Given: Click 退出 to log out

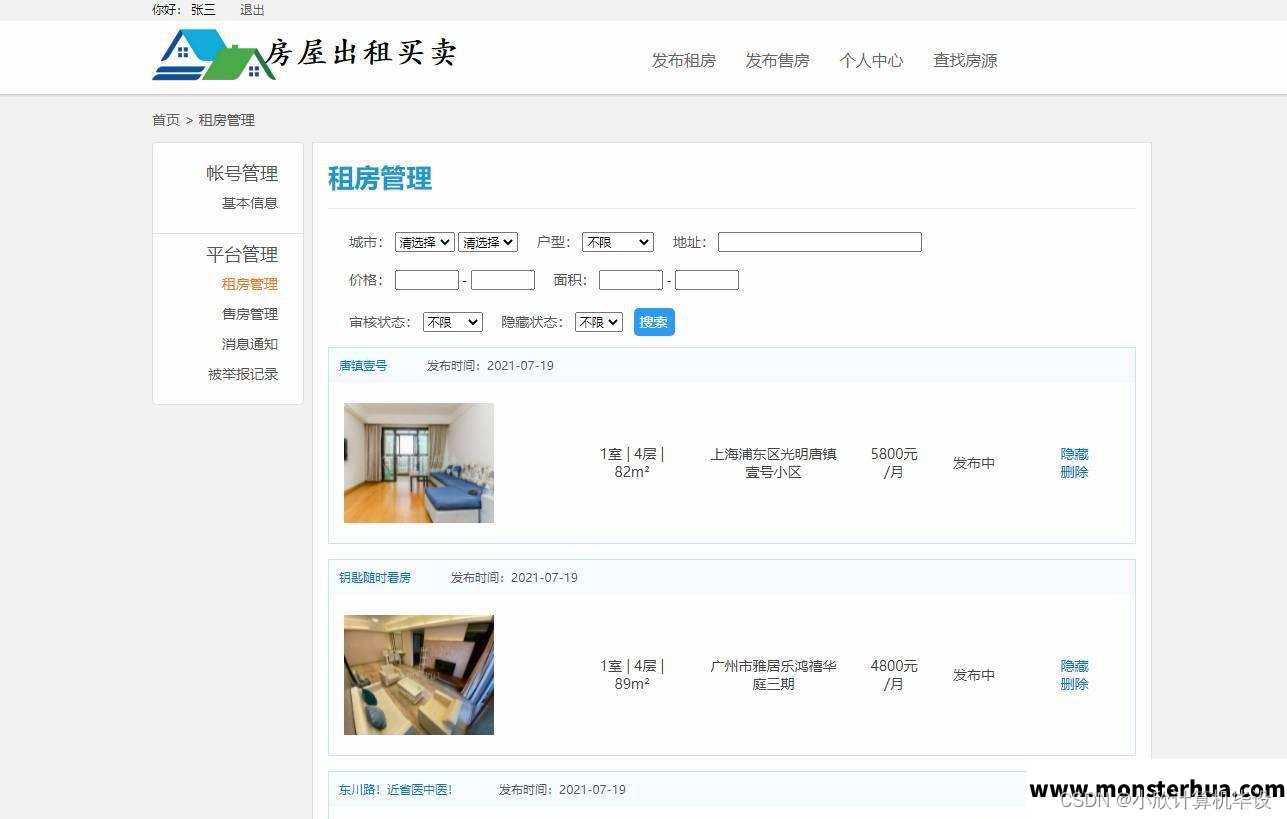Looking at the screenshot, I should [252, 10].
